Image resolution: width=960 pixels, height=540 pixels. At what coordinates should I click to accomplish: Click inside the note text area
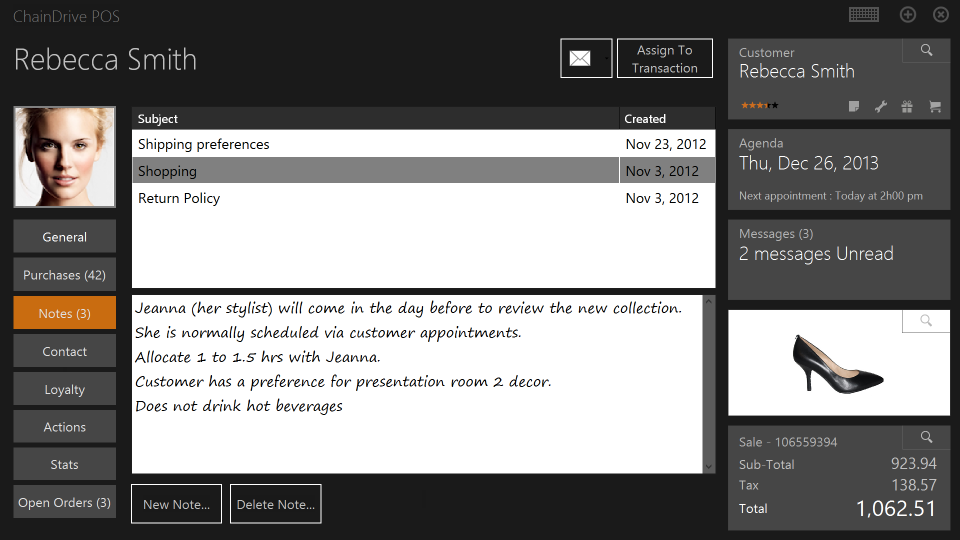pyautogui.click(x=417, y=384)
